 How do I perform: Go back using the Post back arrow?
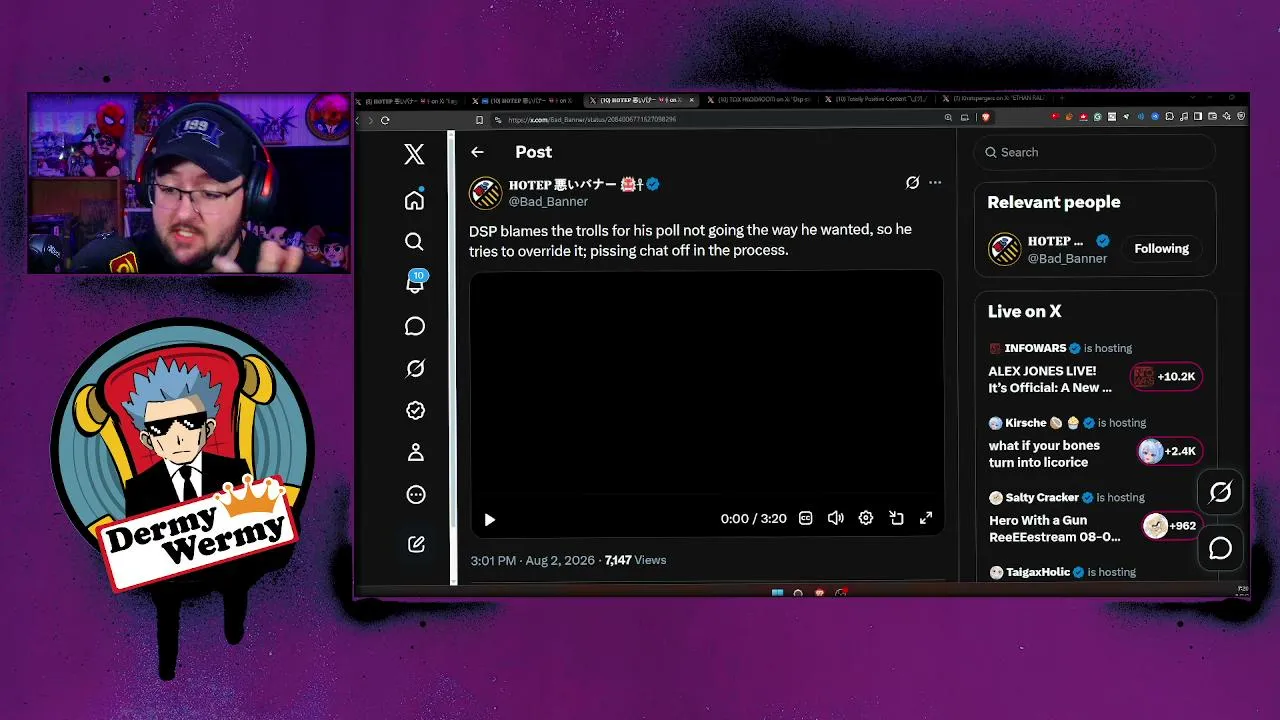[477, 152]
